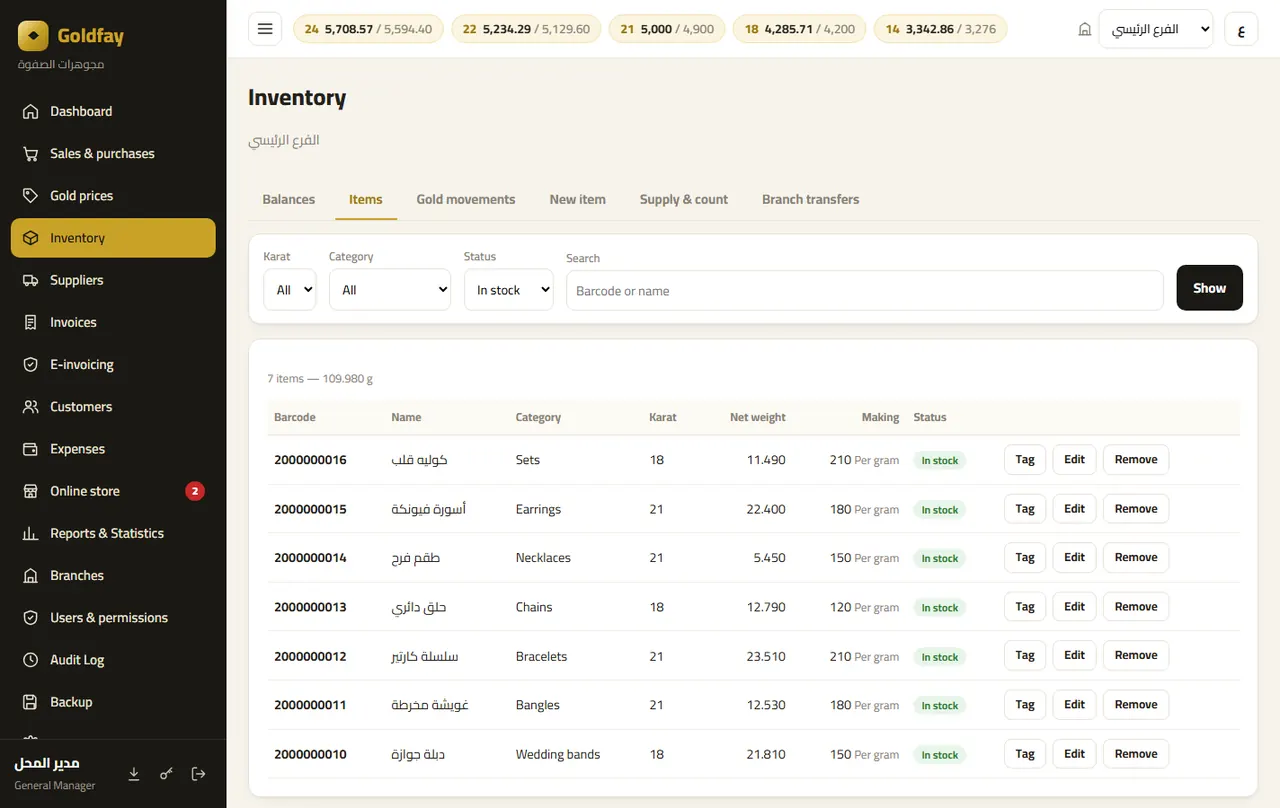The width and height of the screenshot is (1280, 808).
Task: Open the Status dropdown showing In stock
Action: pos(509,290)
